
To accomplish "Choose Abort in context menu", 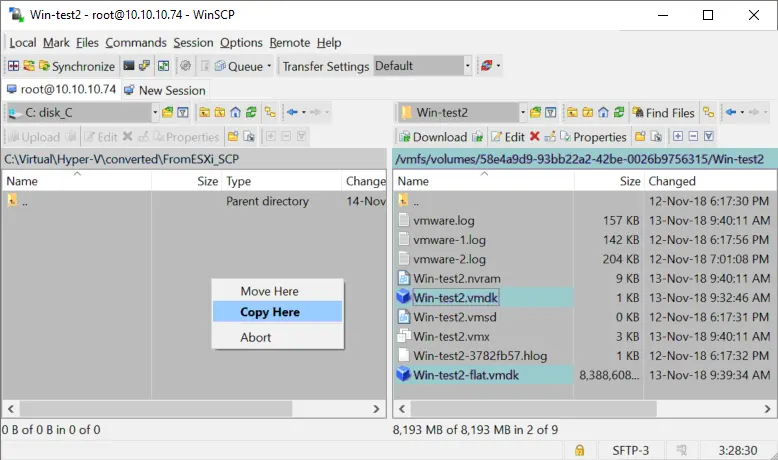I will point(278,337).
